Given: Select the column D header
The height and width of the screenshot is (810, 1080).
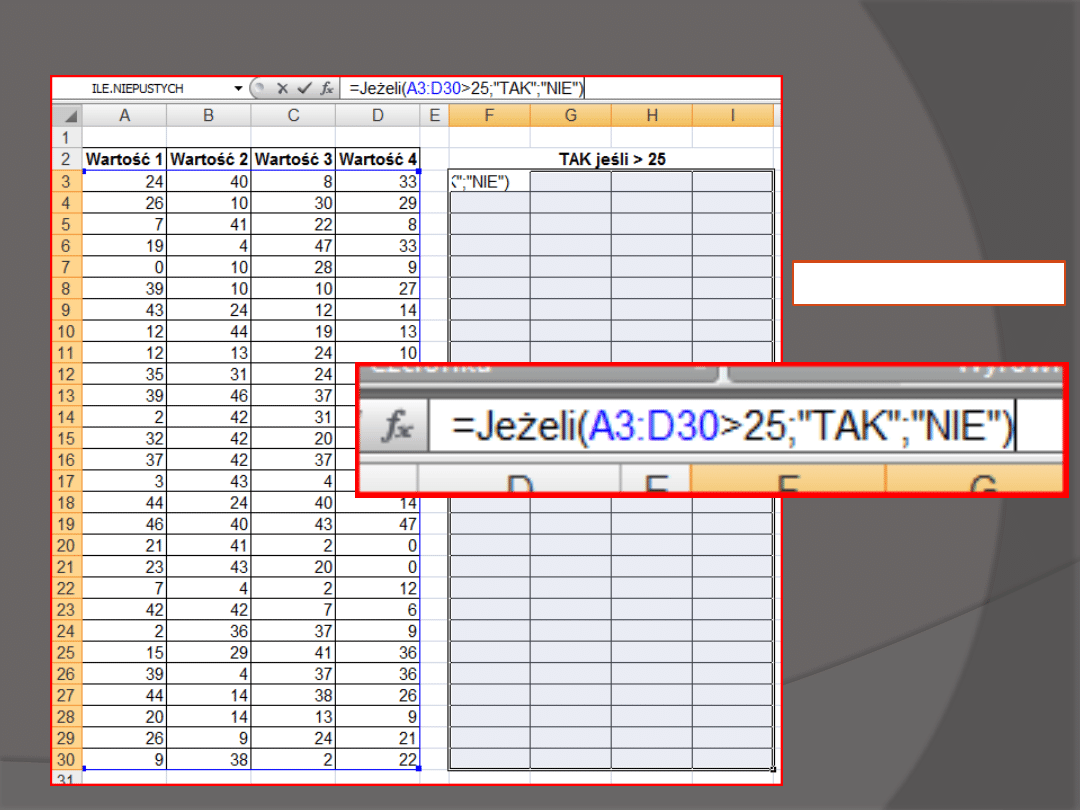Looking at the screenshot, I should pyautogui.click(x=377, y=116).
